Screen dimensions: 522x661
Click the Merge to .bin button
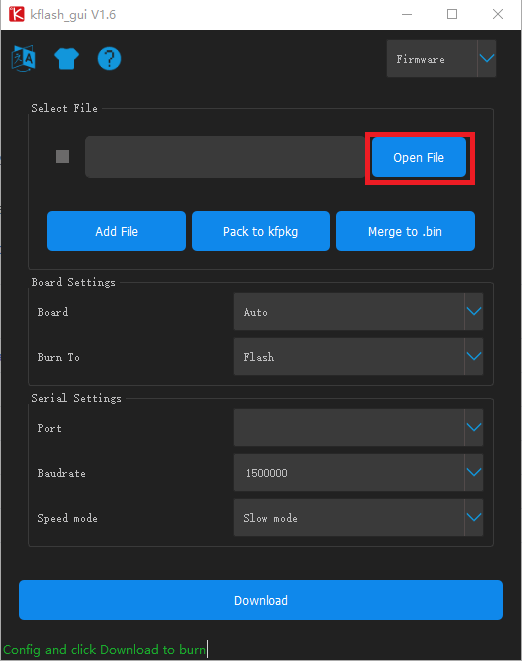(x=405, y=231)
